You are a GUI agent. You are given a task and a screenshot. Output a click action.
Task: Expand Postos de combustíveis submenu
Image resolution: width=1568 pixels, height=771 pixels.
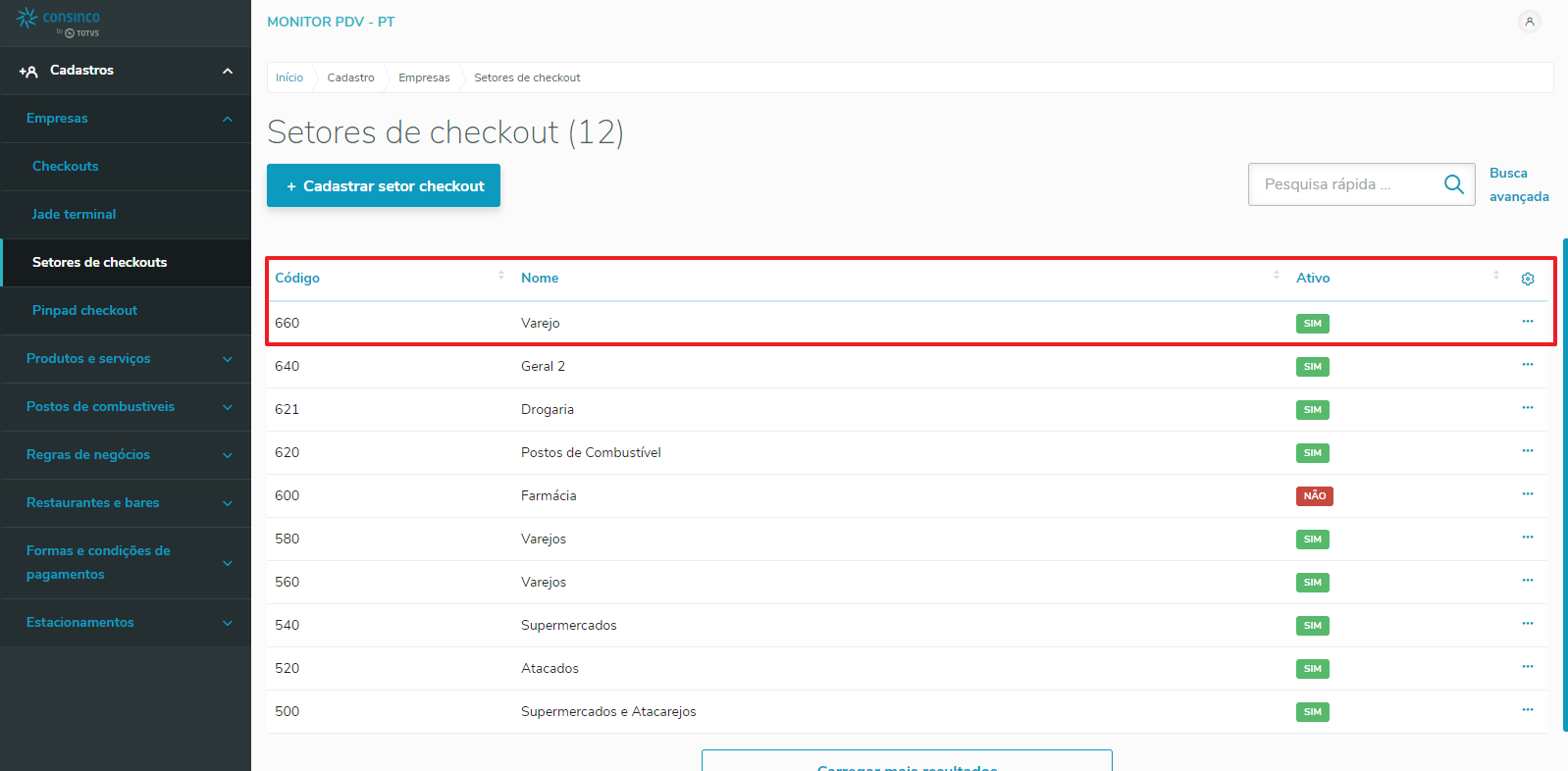click(228, 407)
